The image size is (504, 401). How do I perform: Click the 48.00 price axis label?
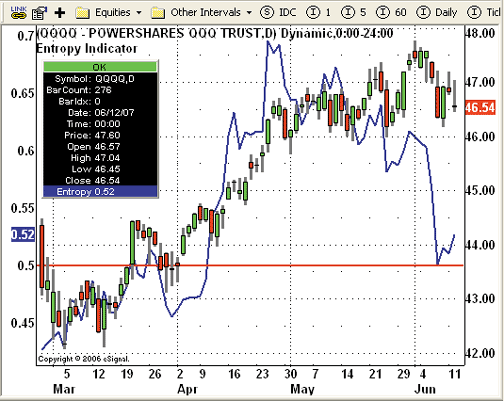point(480,33)
